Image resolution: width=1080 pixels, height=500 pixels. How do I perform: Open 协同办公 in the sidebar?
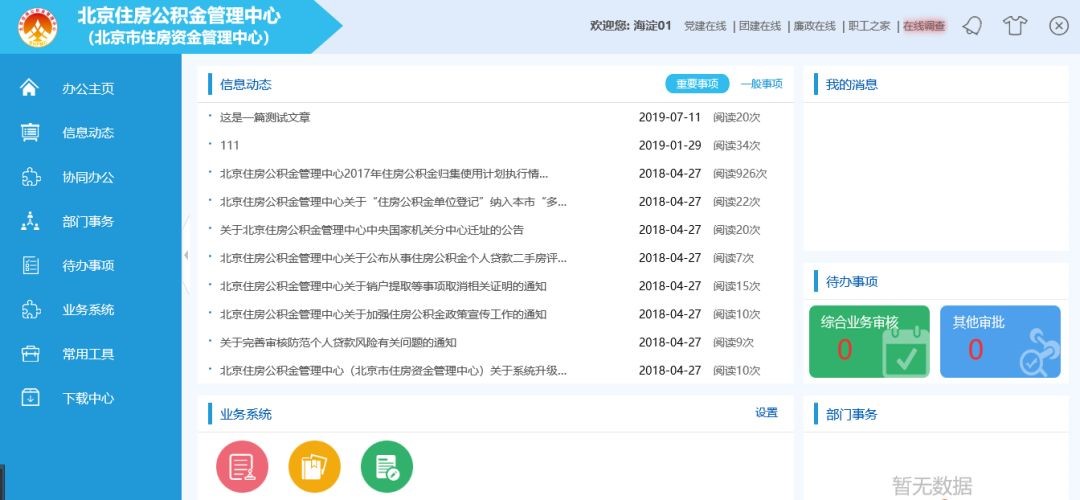tap(88, 177)
